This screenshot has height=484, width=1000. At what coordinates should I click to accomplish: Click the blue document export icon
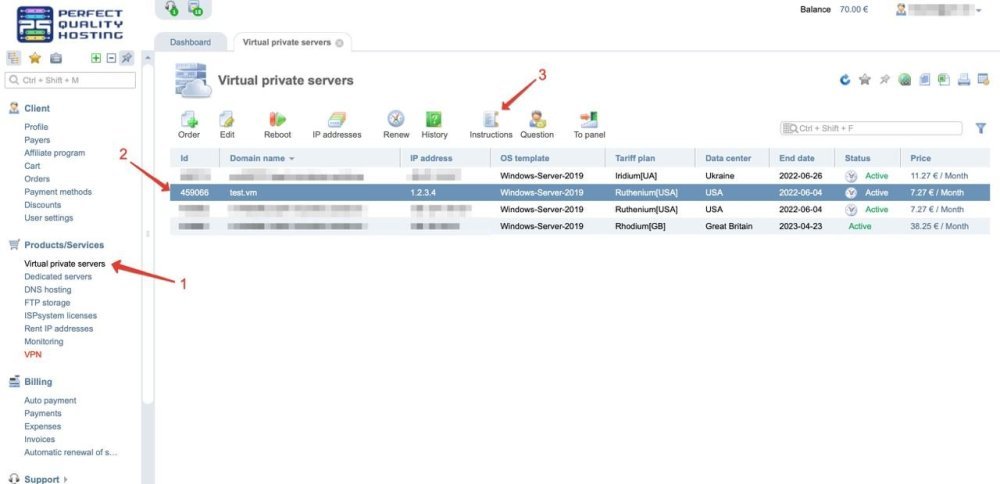[x=925, y=80]
